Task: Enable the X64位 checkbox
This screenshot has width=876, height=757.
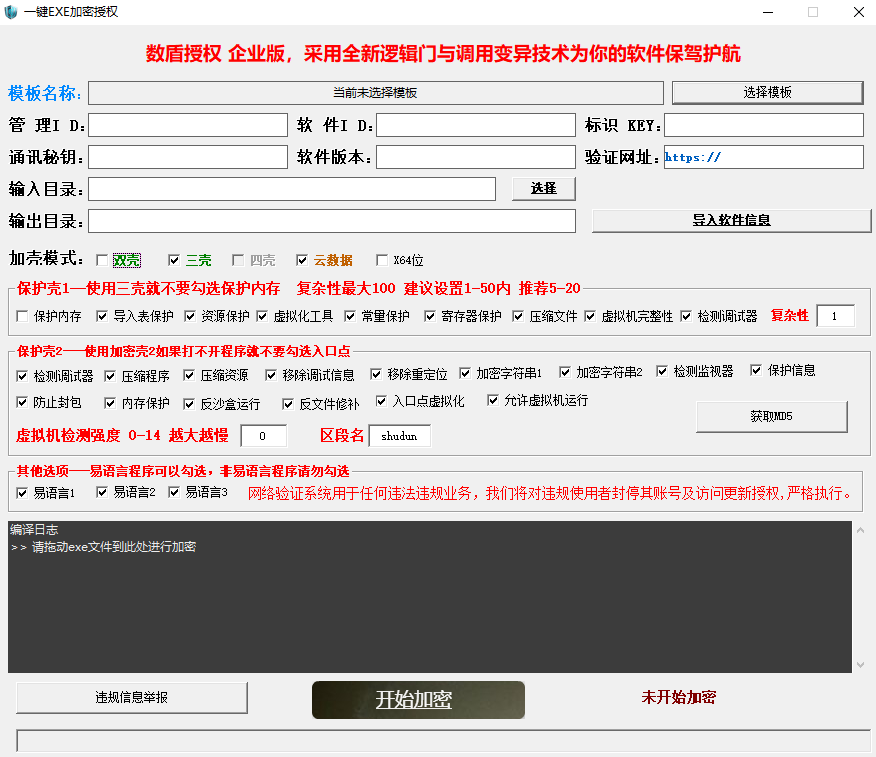Action: click(x=382, y=259)
